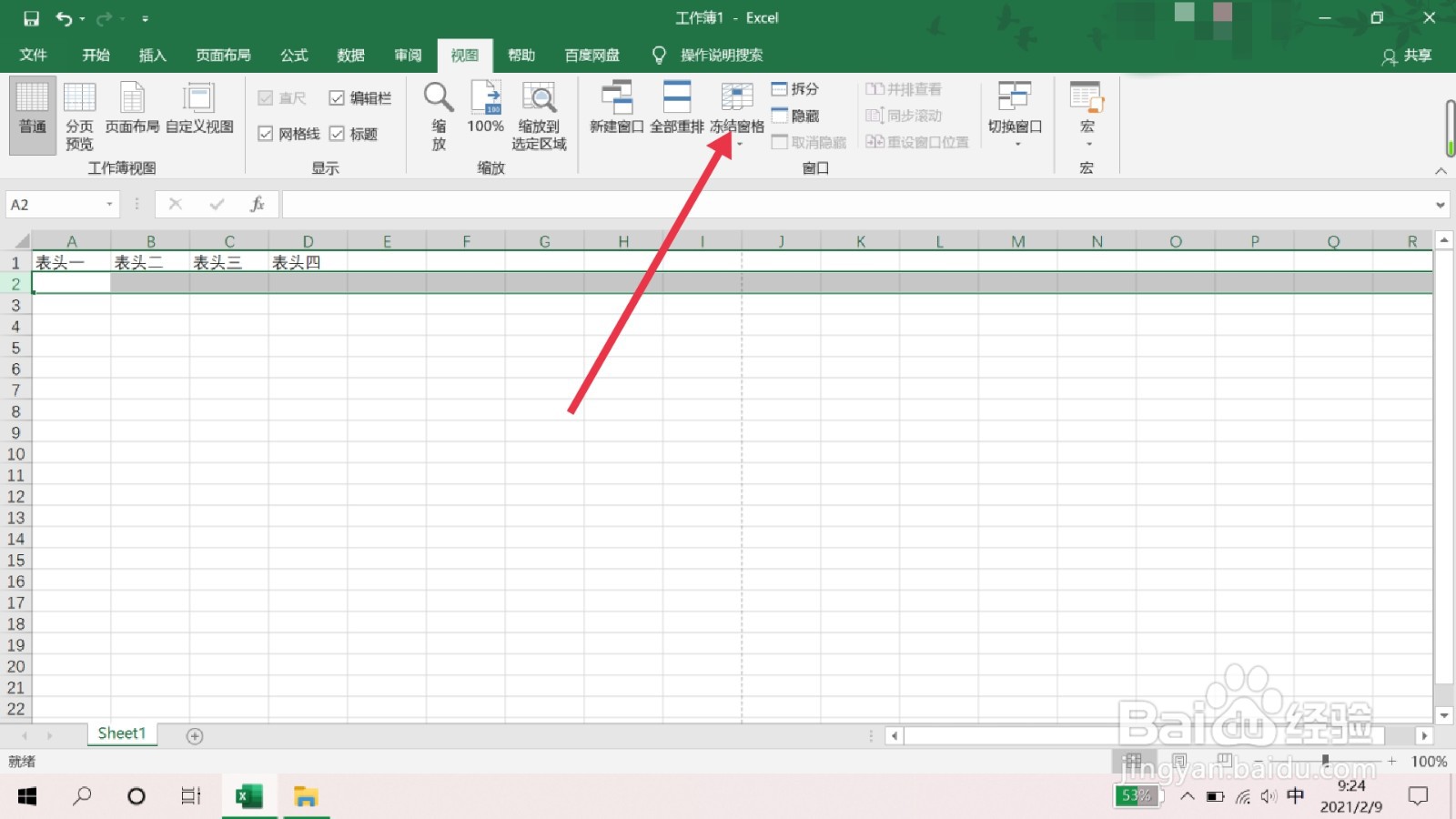1456x819 pixels.
Task: Toggle the Gridlines (网格线) checkbox
Action: [x=266, y=134]
